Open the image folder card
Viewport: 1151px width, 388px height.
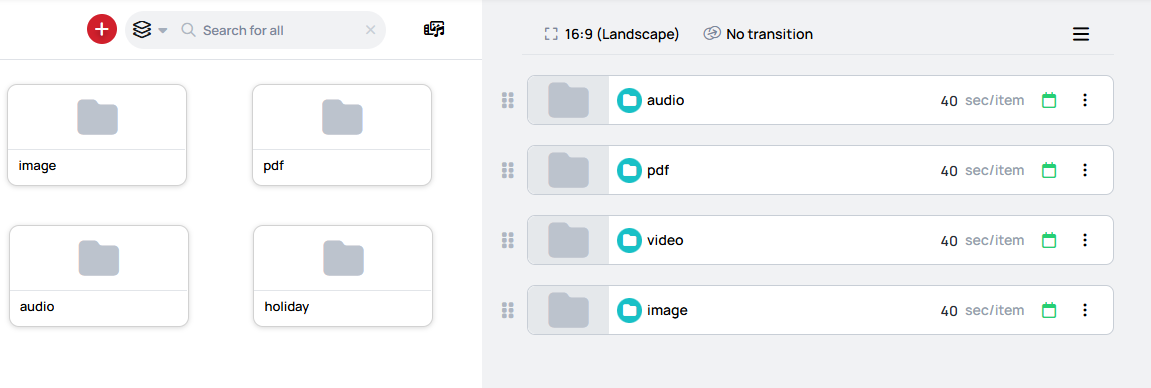pos(97,135)
